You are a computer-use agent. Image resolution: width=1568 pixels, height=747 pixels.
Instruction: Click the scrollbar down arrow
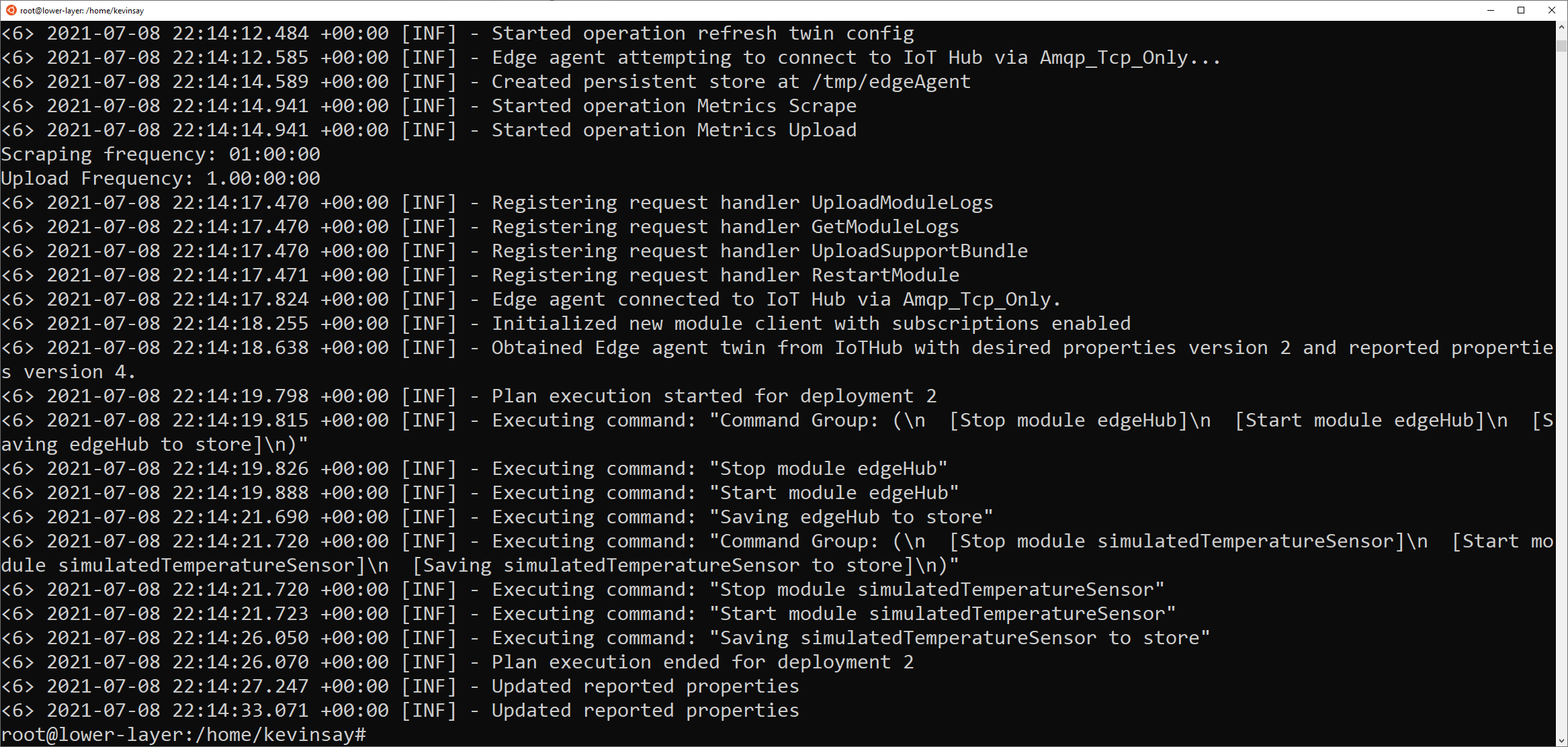point(1560,739)
